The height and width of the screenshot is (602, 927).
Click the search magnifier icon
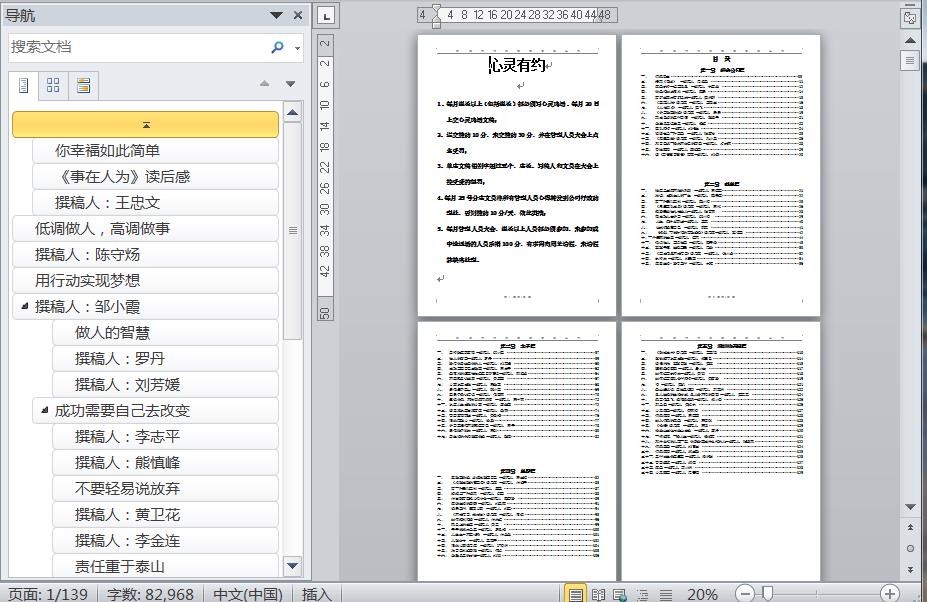[277, 47]
